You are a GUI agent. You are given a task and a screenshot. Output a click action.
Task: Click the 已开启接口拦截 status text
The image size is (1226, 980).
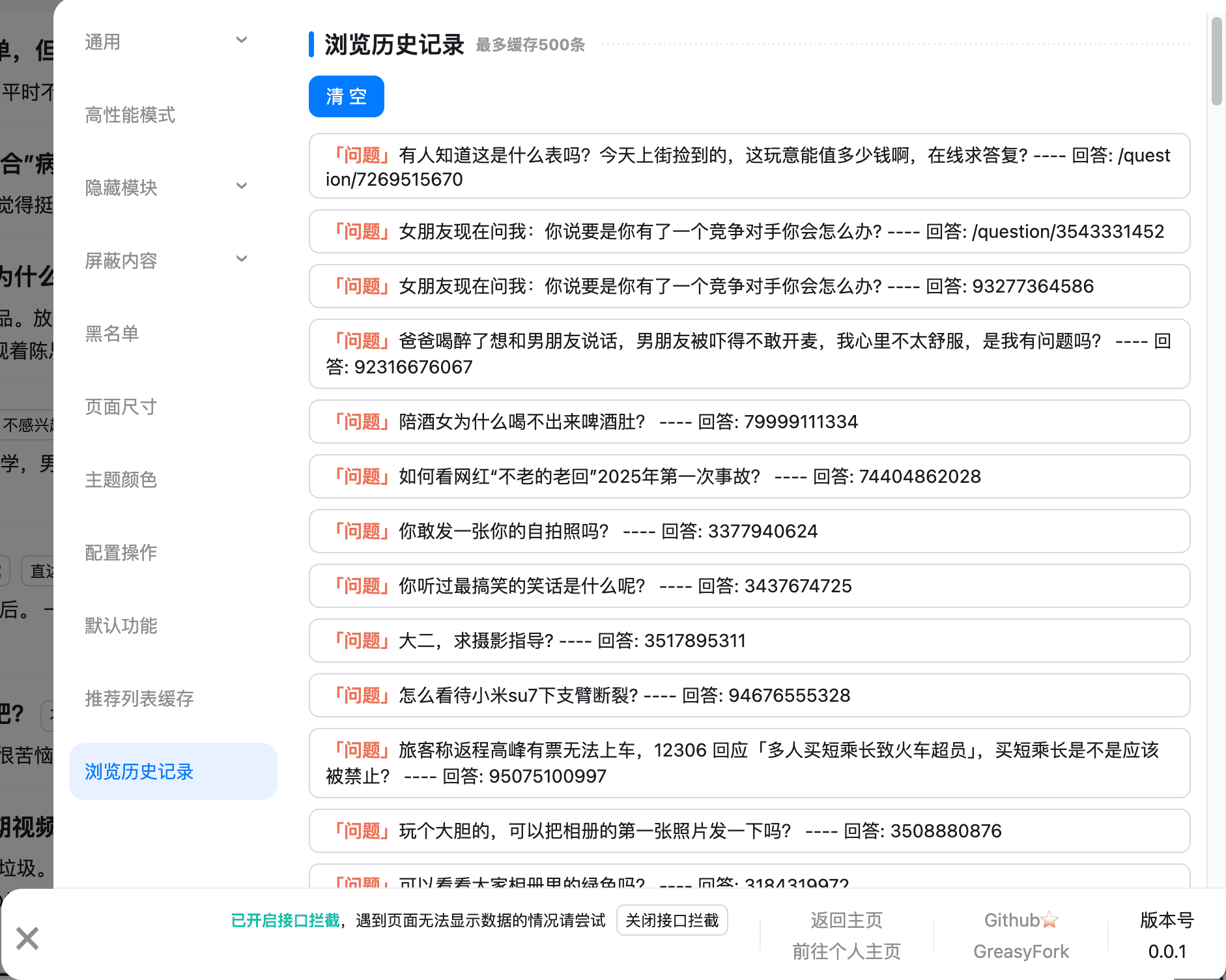click(x=285, y=920)
